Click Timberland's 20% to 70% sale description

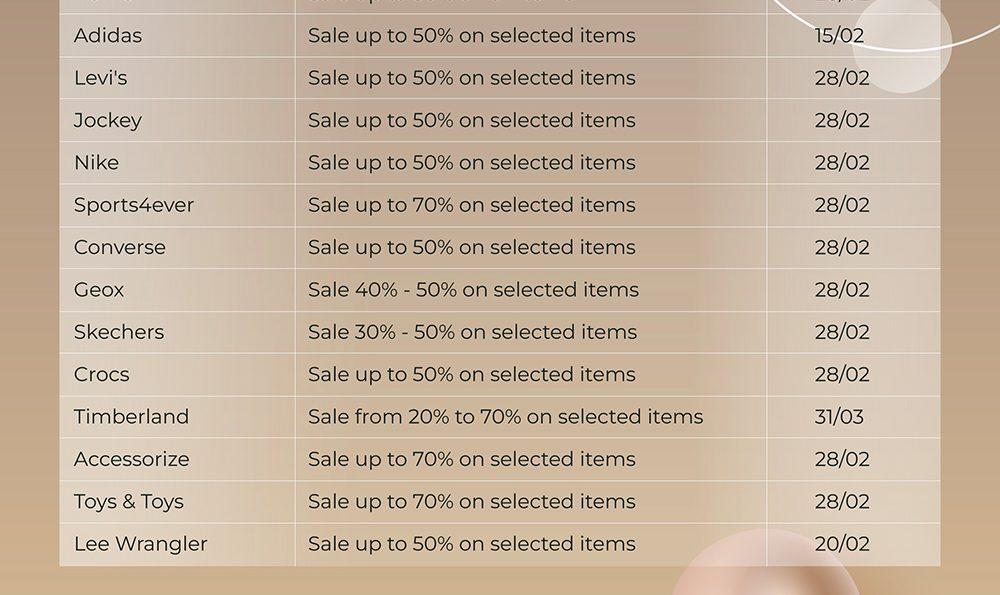[x=506, y=417]
